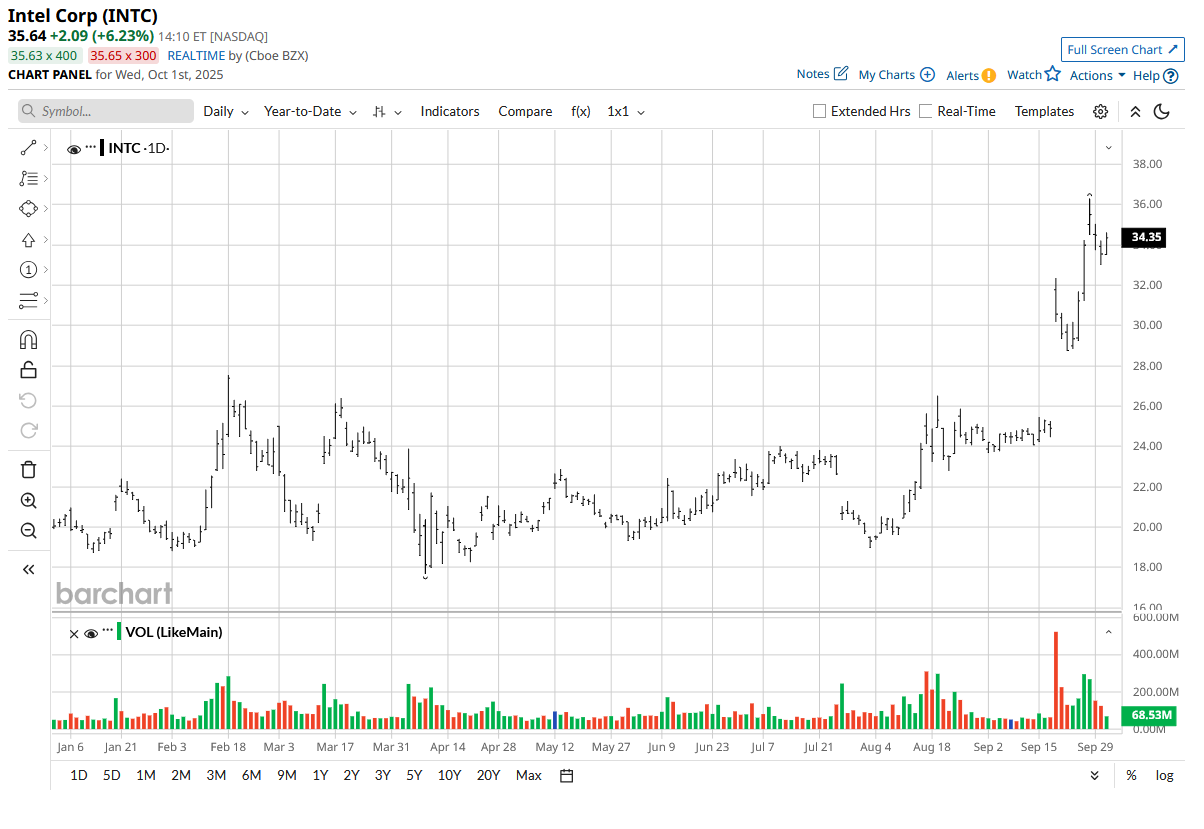The width and height of the screenshot is (1204, 829).
Task: Open VOL indicator more options dots
Action: point(108,632)
